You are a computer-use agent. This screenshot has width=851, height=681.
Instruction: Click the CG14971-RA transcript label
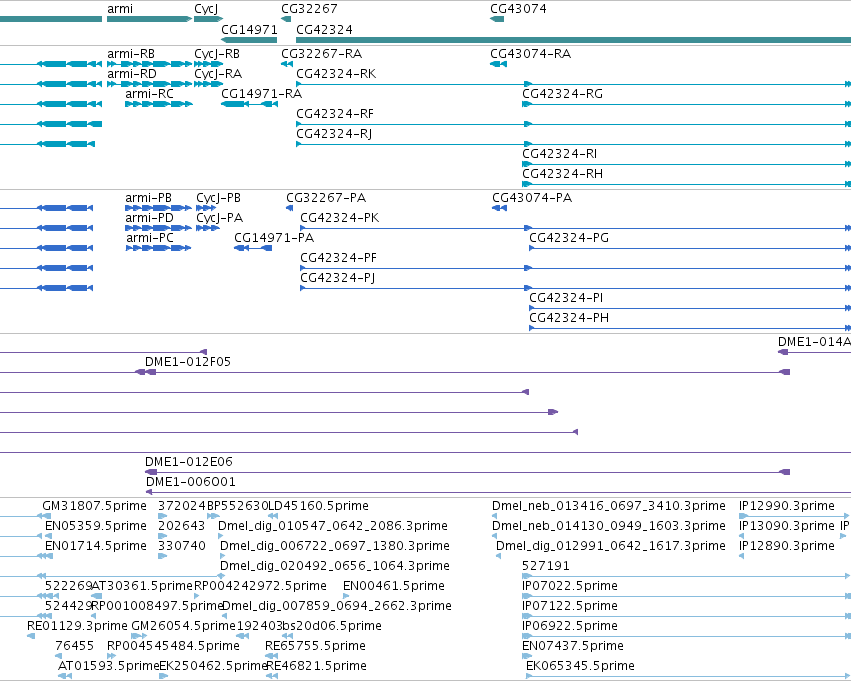[x=262, y=94]
